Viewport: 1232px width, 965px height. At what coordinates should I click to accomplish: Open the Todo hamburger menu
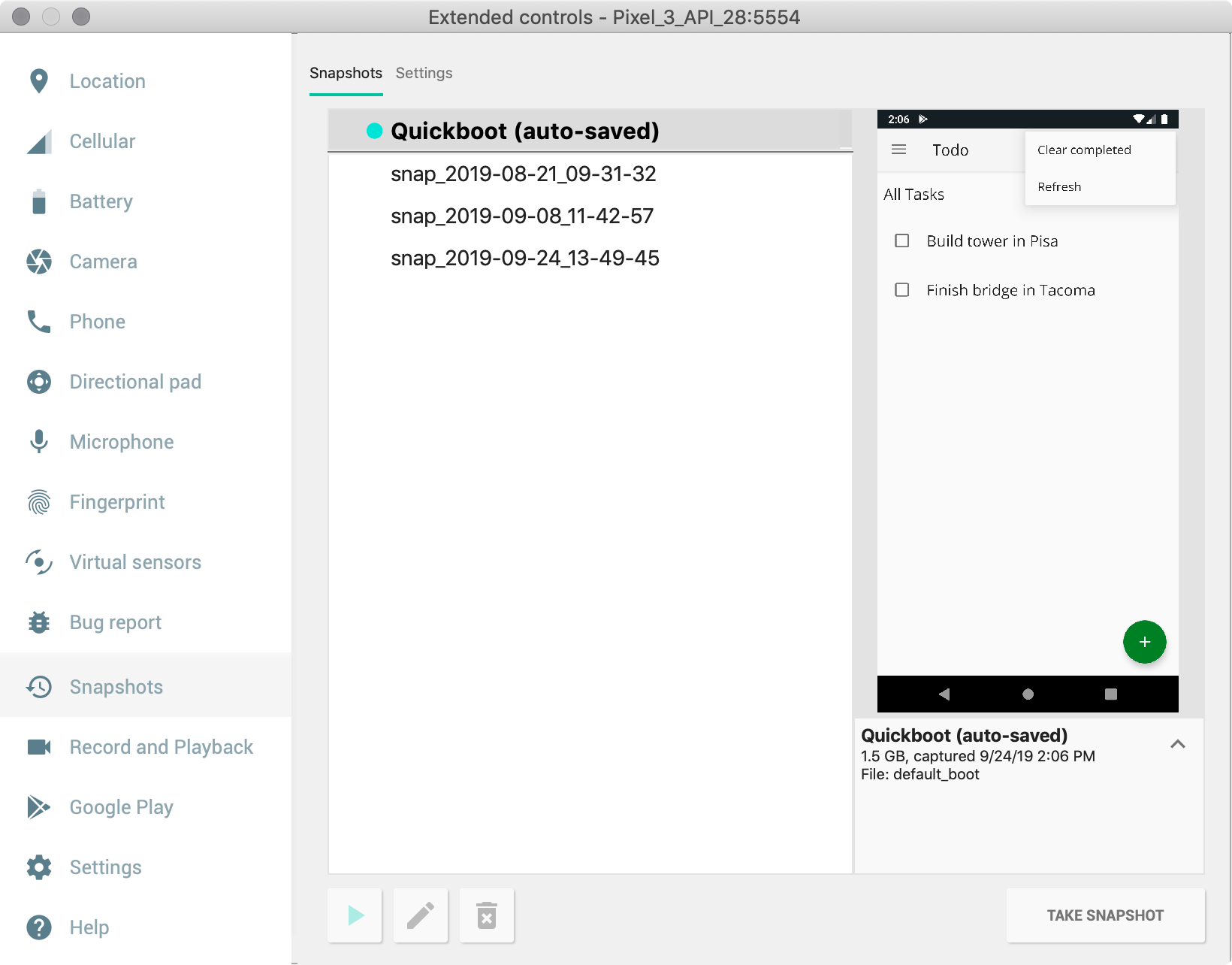898,150
